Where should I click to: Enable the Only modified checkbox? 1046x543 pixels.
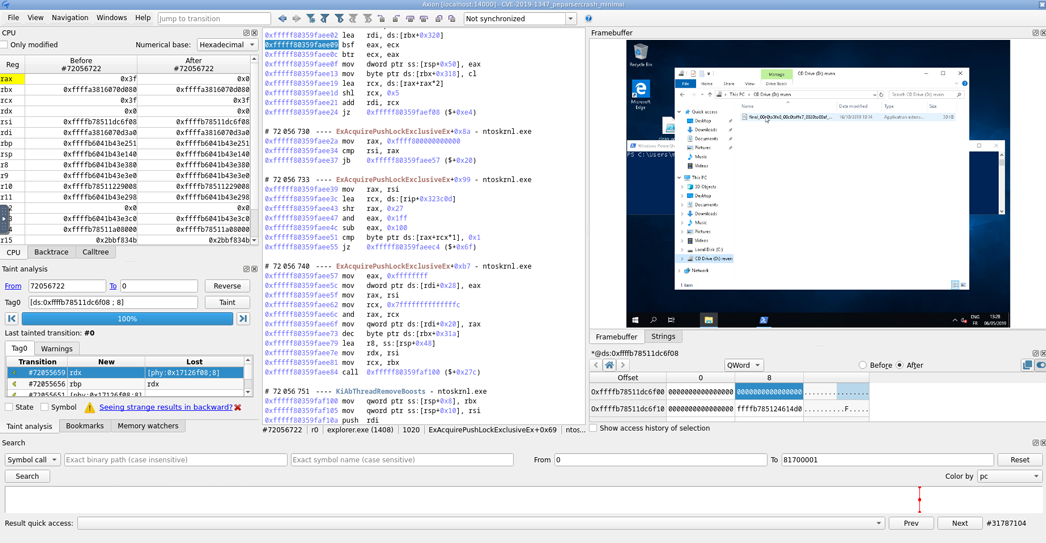[x=5, y=45]
